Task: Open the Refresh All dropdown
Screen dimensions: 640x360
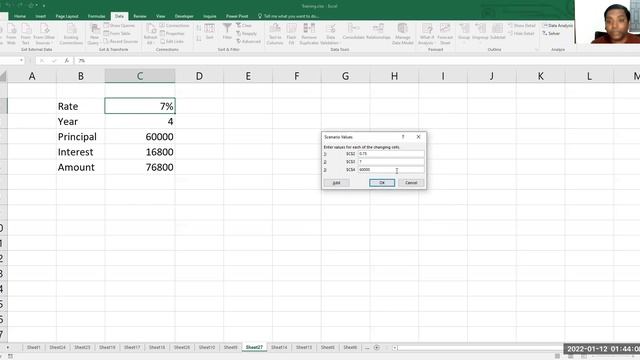Action: click(150, 33)
